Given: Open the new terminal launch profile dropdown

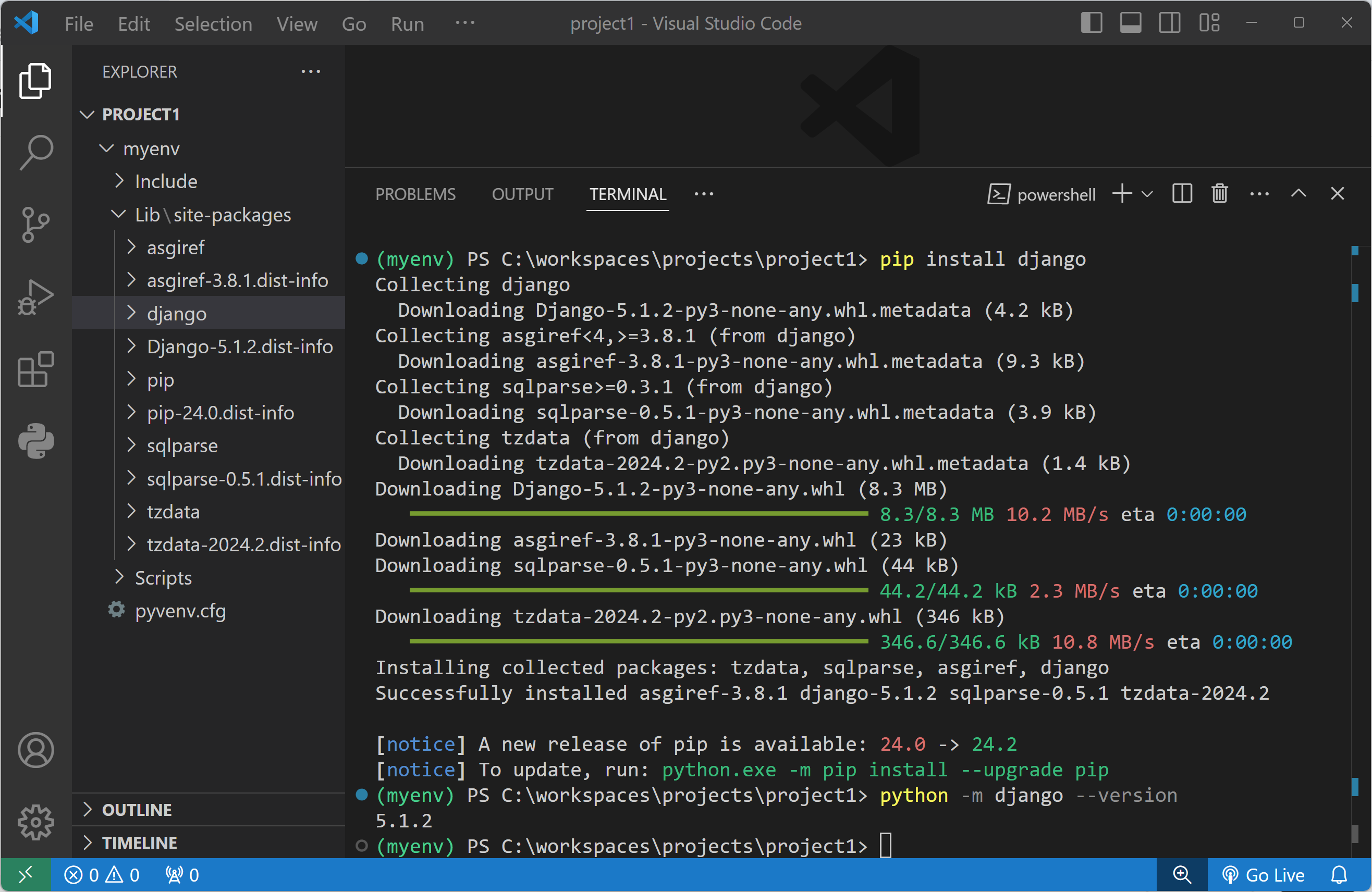Looking at the screenshot, I should [x=1147, y=194].
